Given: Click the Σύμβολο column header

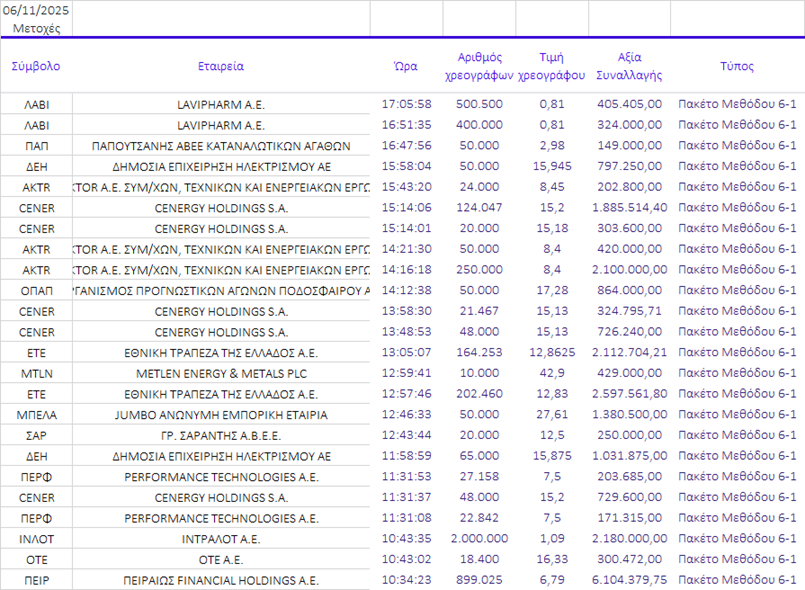Looking at the screenshot, I should tap(36, 66).
